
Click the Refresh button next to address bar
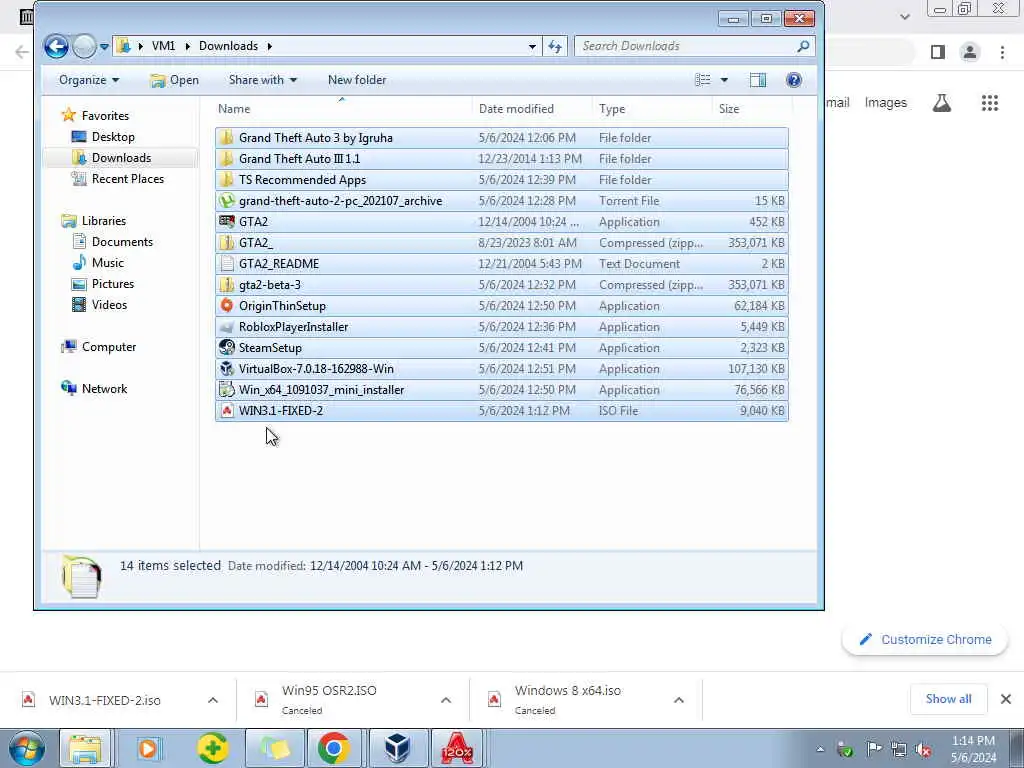554,46
